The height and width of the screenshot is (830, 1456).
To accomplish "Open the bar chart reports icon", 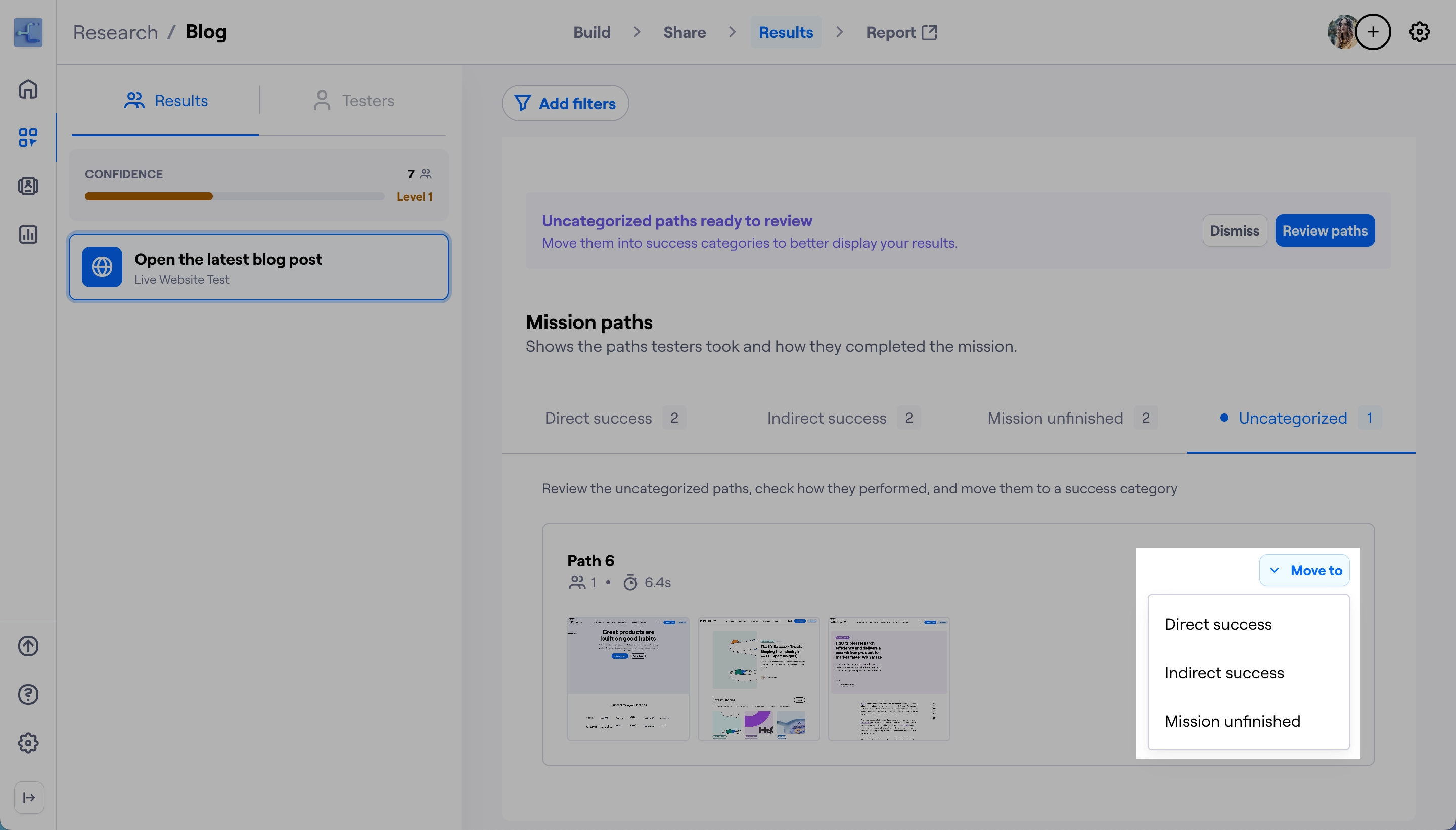I will 28,235.
